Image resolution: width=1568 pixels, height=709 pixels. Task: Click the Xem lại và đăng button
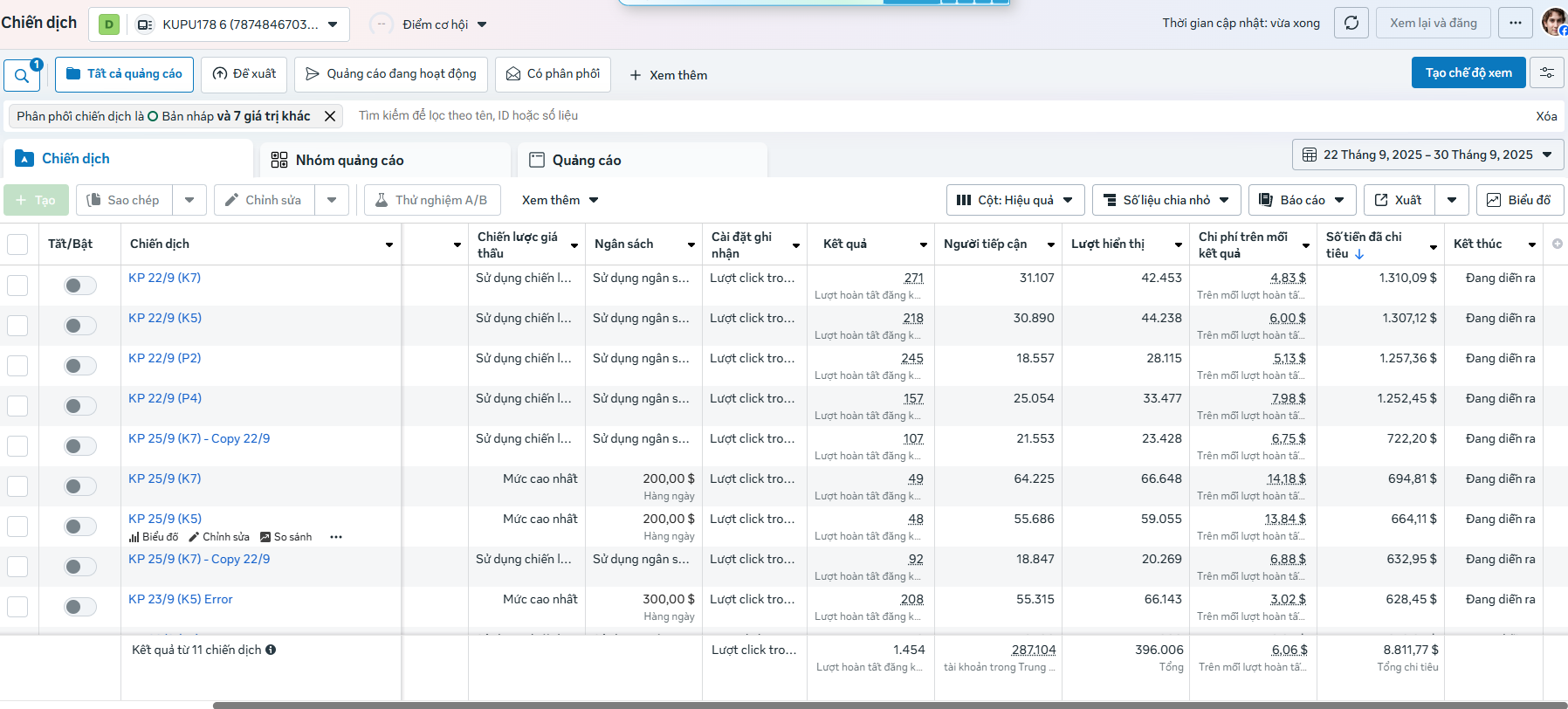point(1434,23)
